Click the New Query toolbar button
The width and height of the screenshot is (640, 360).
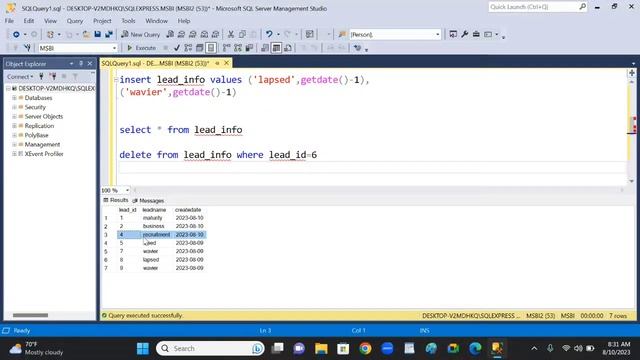(140, 35)
